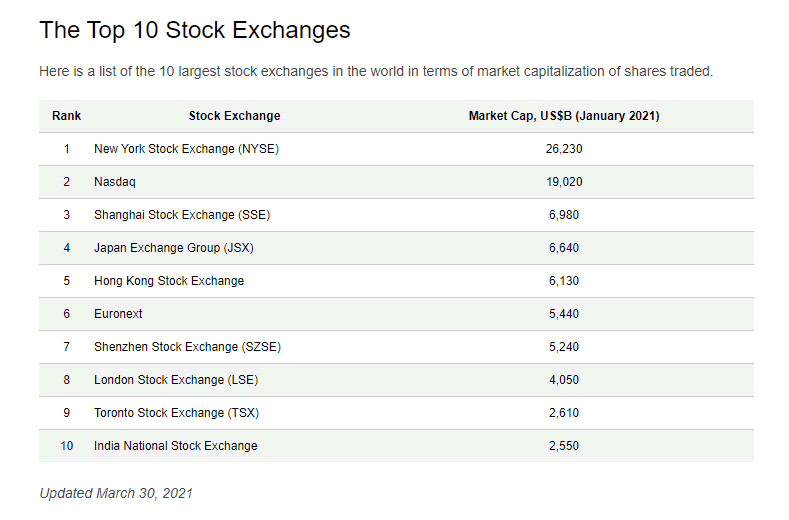This screenshot has height=520, width=789.
Task: Click Shanghai Stock Exchange (SSE) entry
Action: [x=182, y=215]
